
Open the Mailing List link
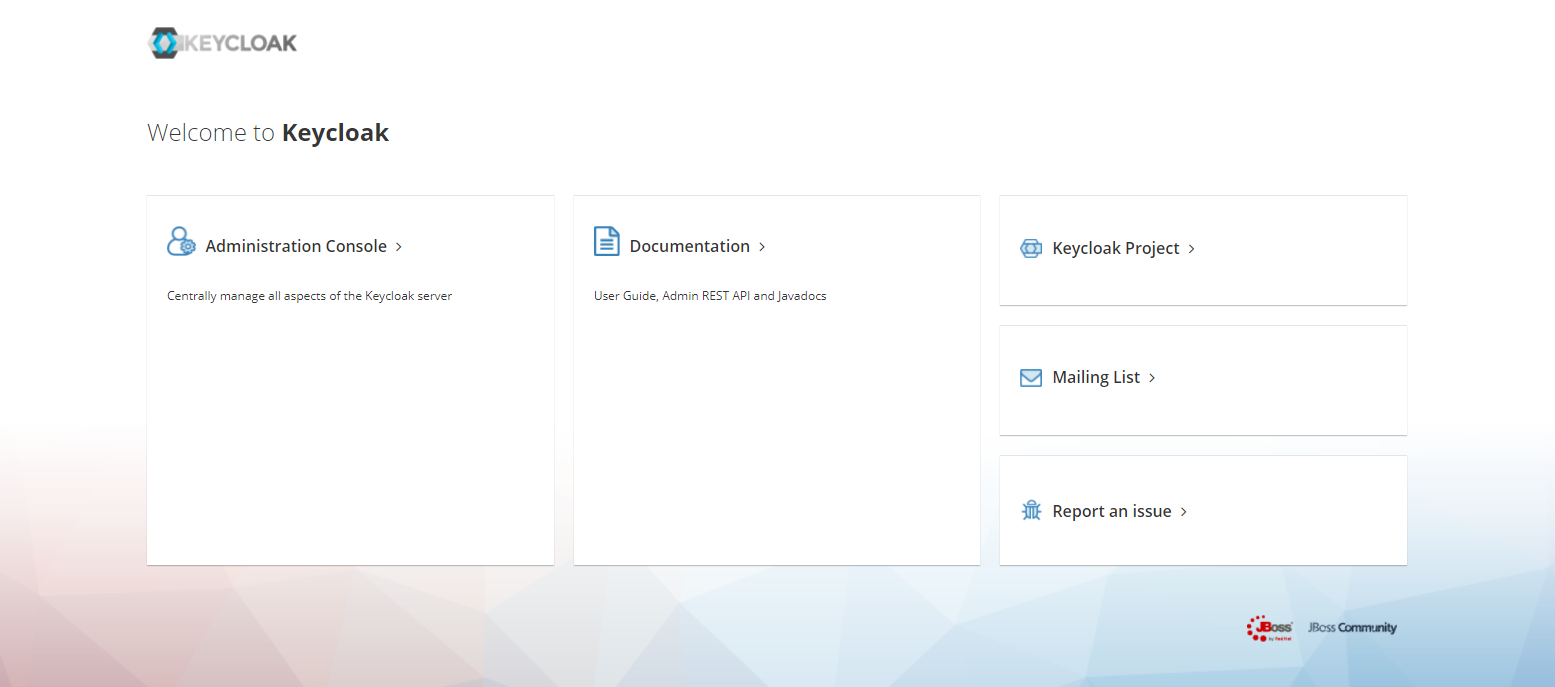tap(1096, 378)
